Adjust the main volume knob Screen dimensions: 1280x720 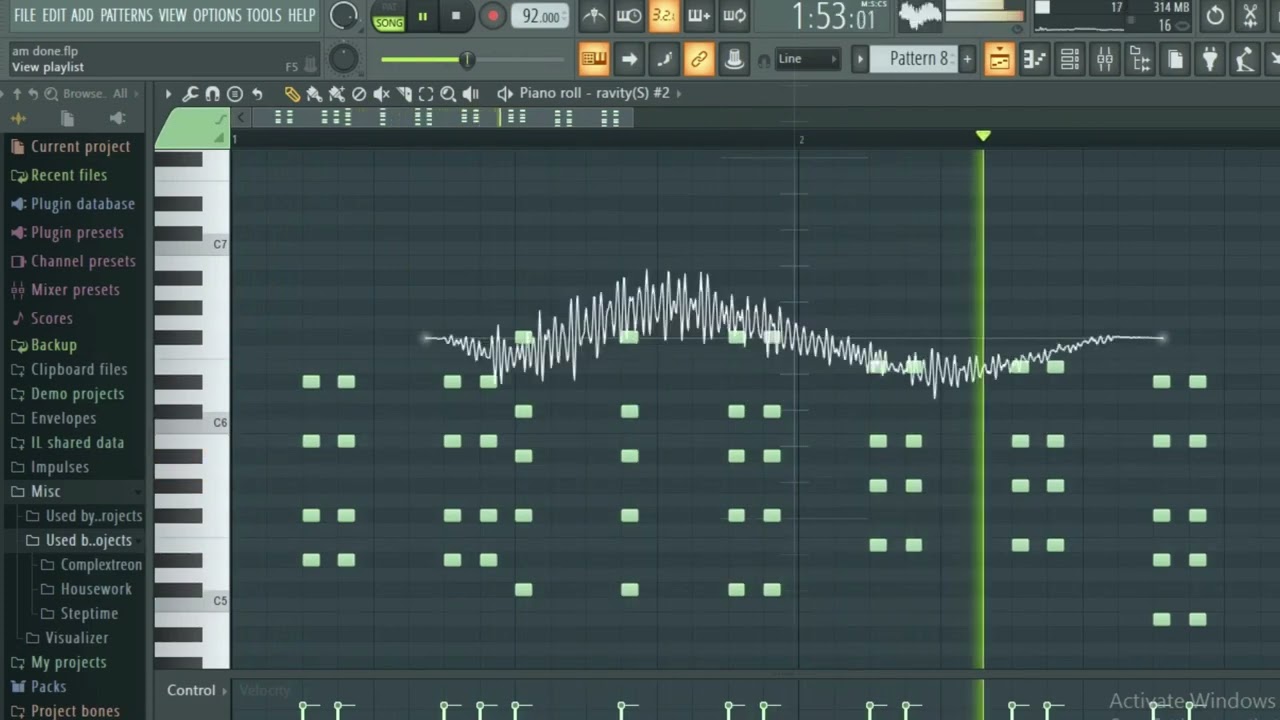click(344, 15)
